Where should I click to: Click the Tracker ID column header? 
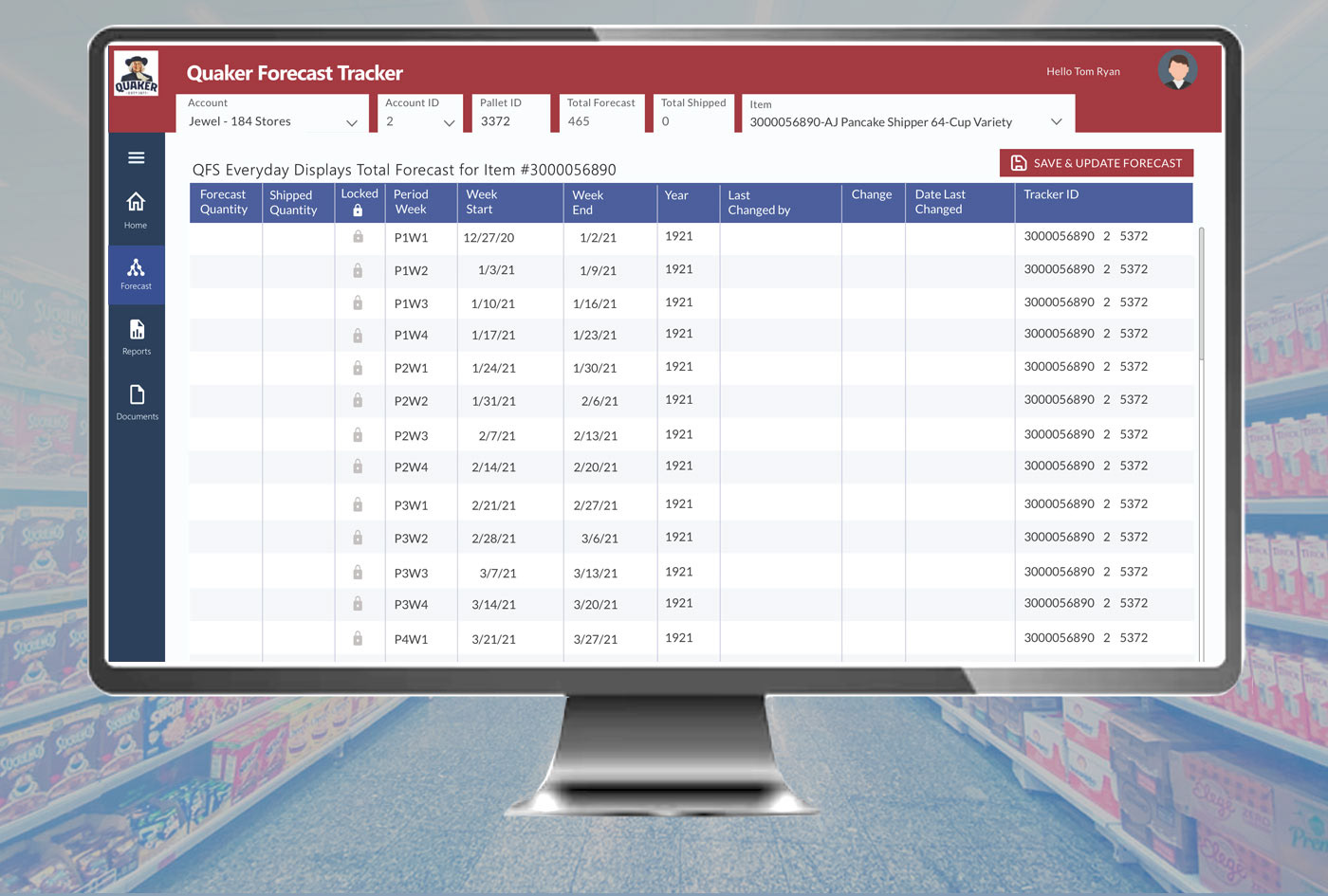[x=1102, y=202]
